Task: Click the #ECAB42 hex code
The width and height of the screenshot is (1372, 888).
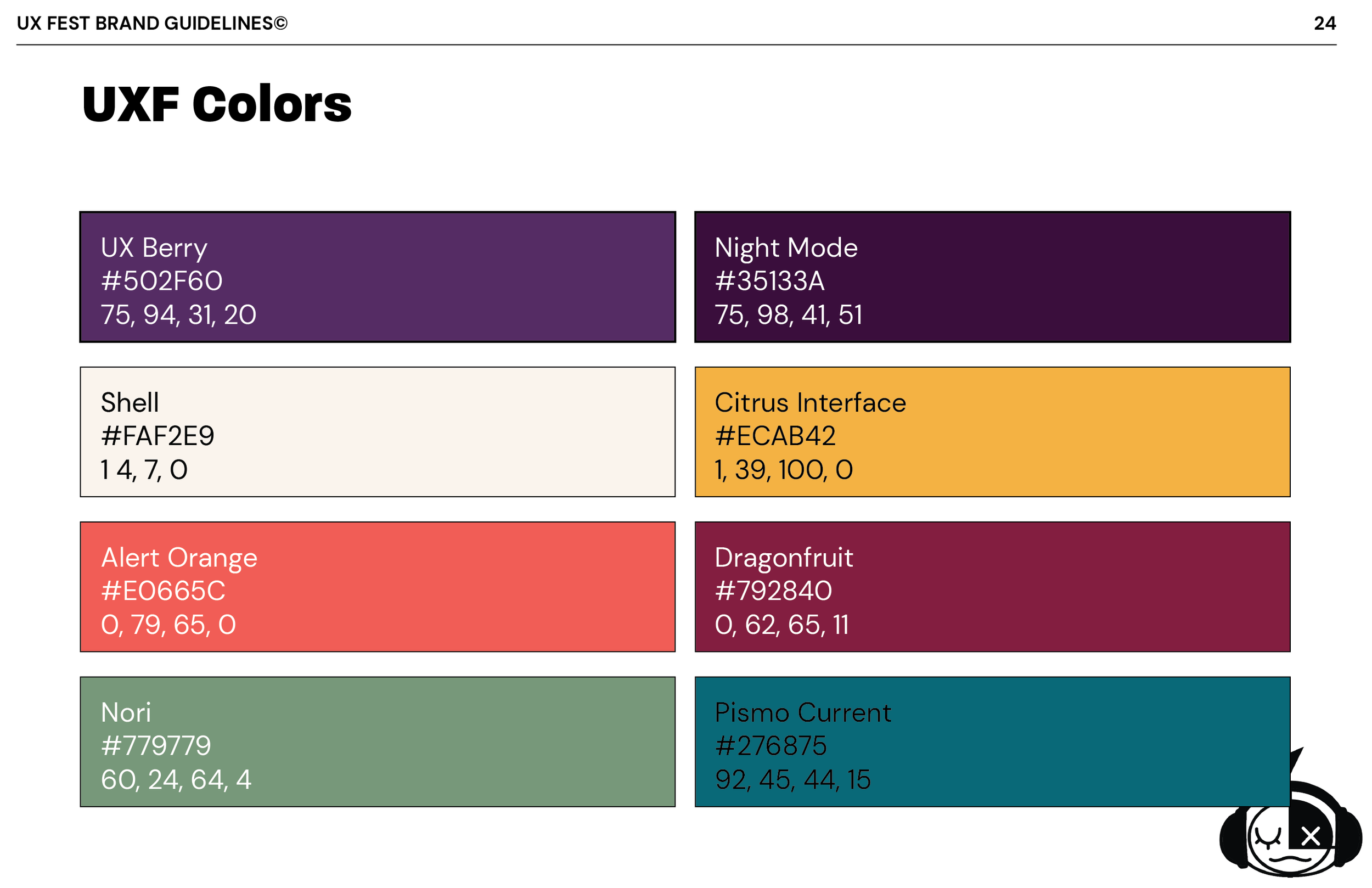Action: click(x=775, y=436)
